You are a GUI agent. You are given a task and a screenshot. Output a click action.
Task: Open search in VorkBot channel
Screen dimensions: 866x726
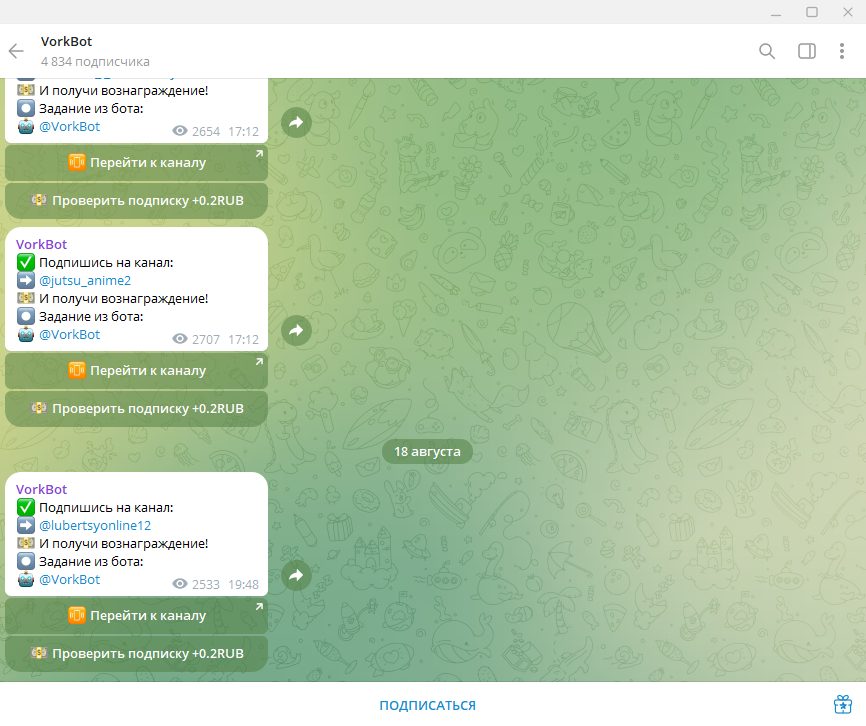767,51
